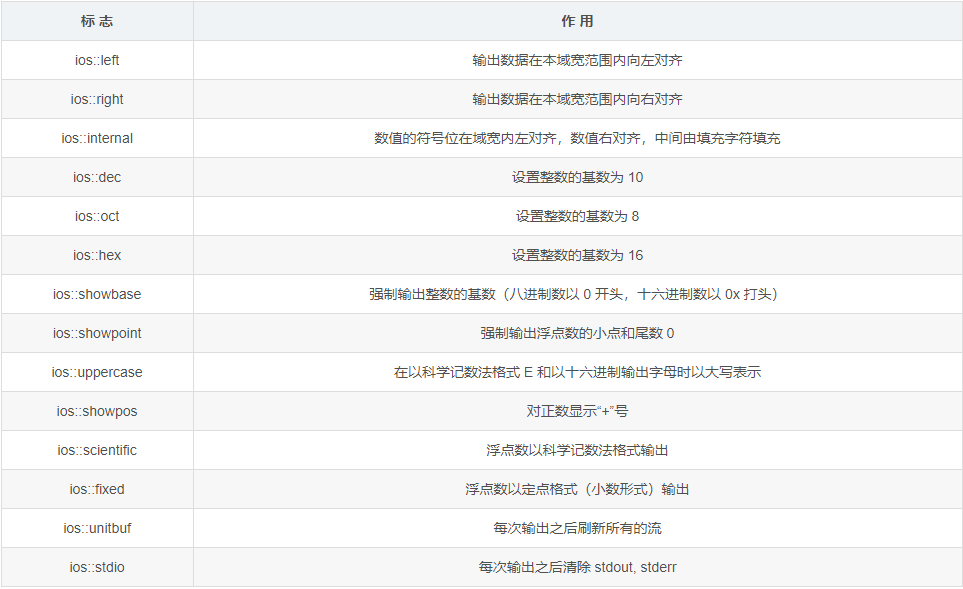
Task: Click description 对正数显示“+”号
Action: tap(577, 411)
